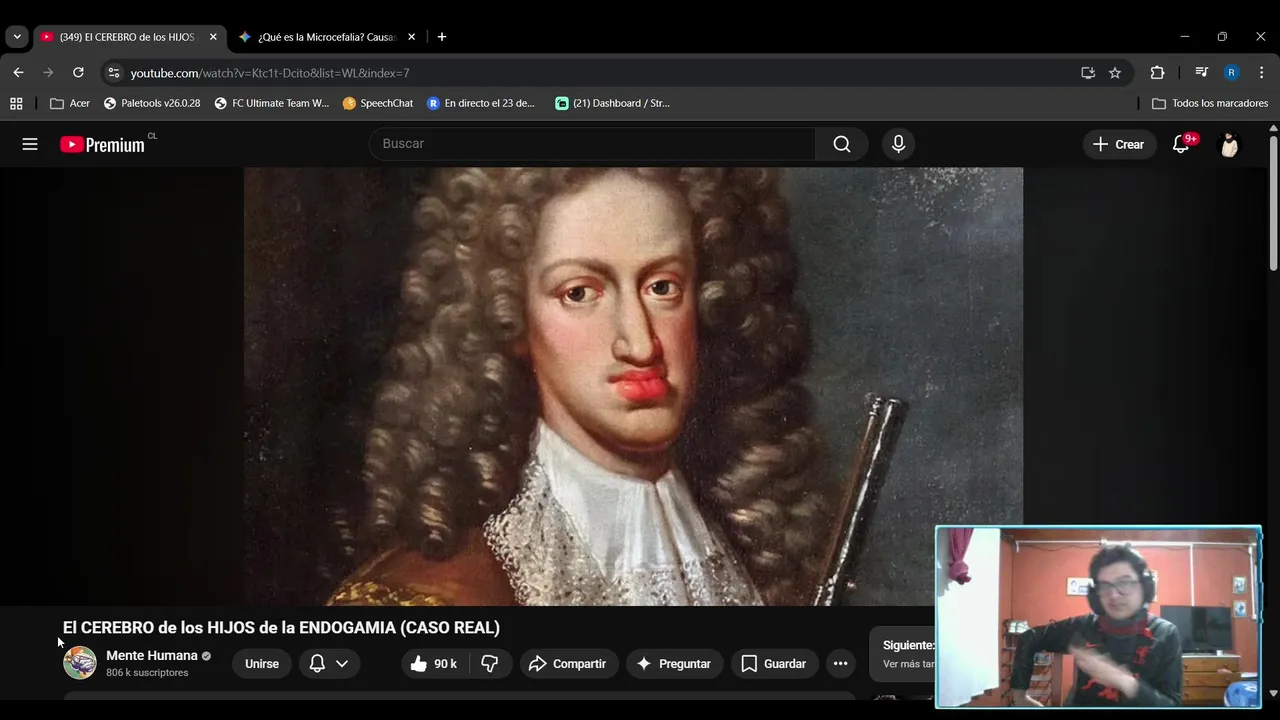Click the search magnifier button
Screen dimensions: 1280x720
(x=842, y=144)
